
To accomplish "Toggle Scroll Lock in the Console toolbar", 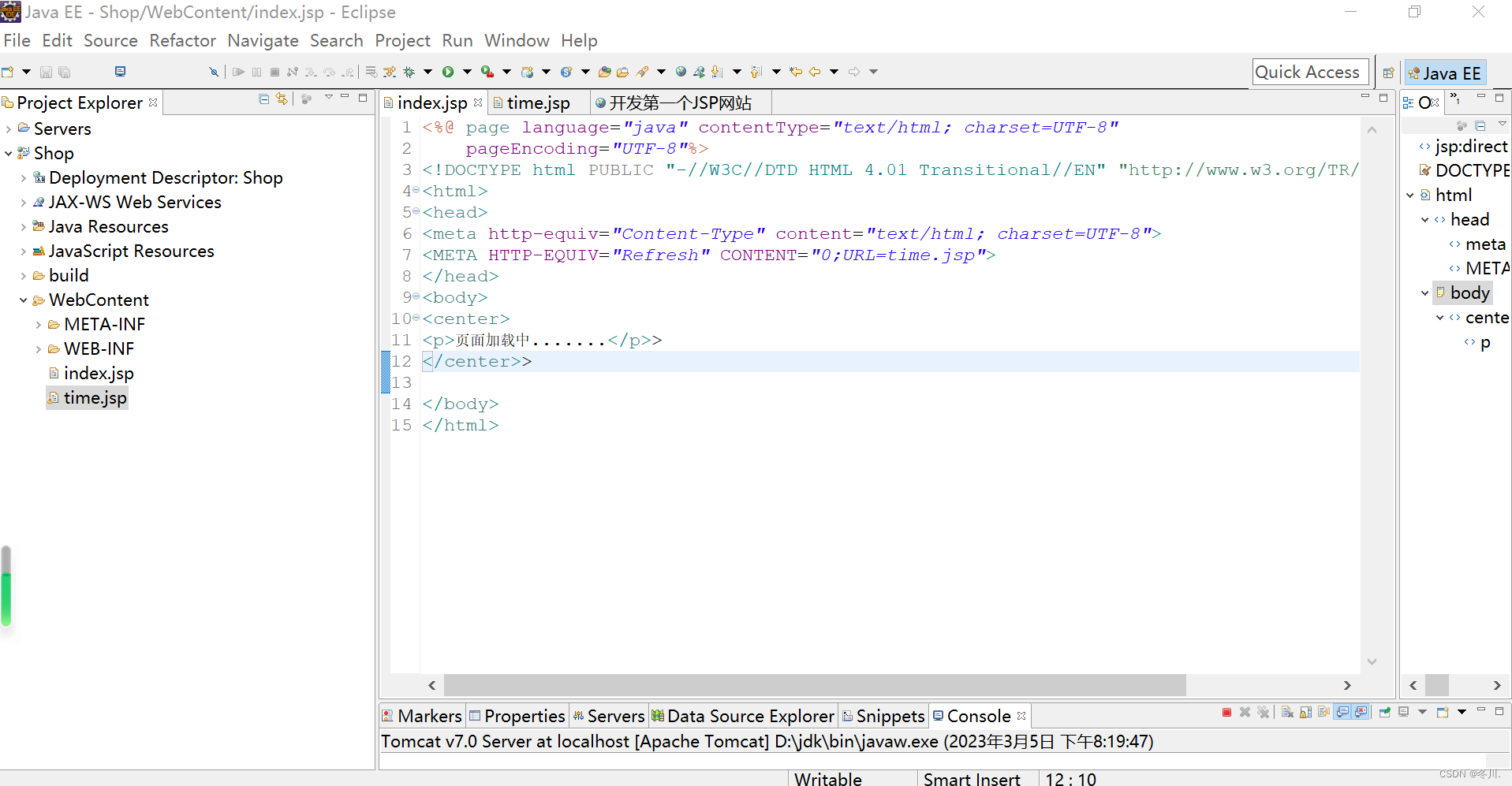I will pyautogui.click(x=1305, y=713).
